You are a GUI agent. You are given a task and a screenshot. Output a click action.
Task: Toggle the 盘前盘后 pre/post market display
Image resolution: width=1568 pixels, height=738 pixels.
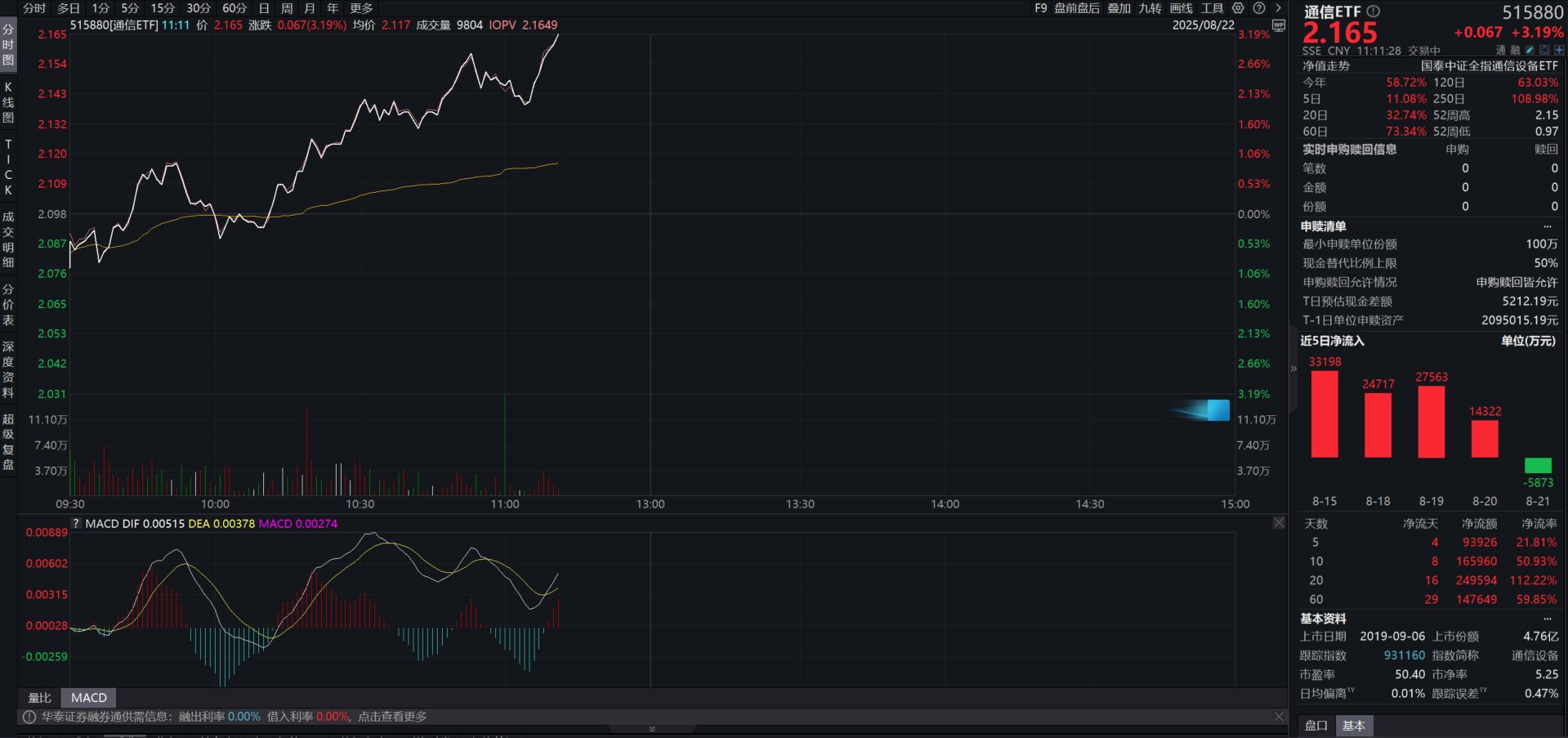pyautogui.click(x=1076, y=8)
